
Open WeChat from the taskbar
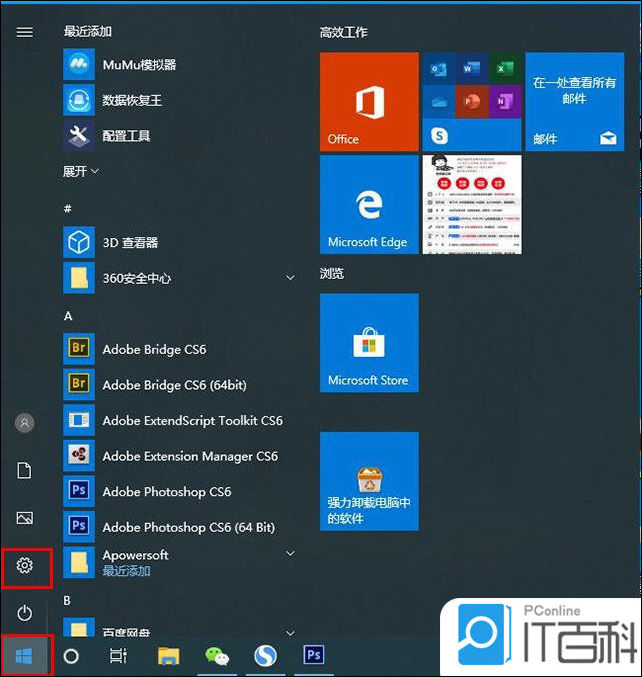(217, 656)
